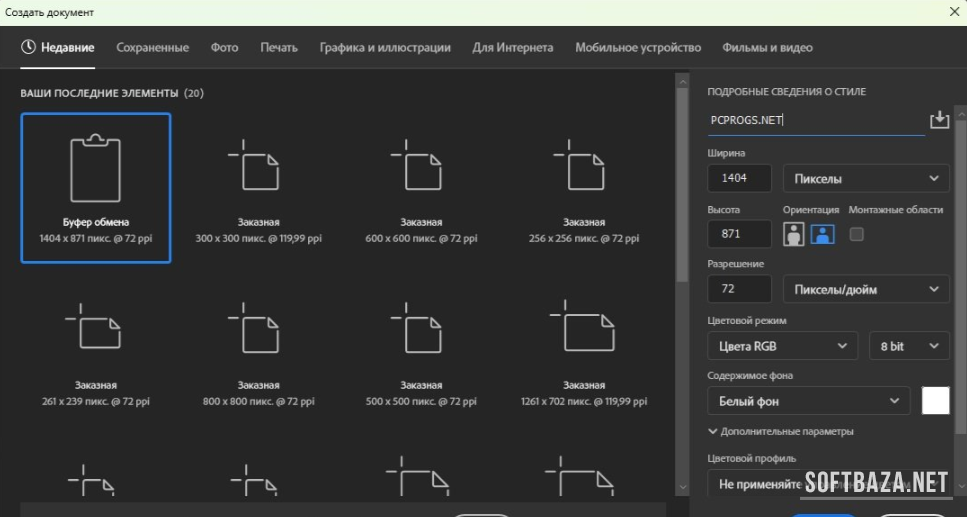Screen dimensions: 967x517
Task: Select the Clipboard preset 1404 x 871 icon
Action: [95, 170]
